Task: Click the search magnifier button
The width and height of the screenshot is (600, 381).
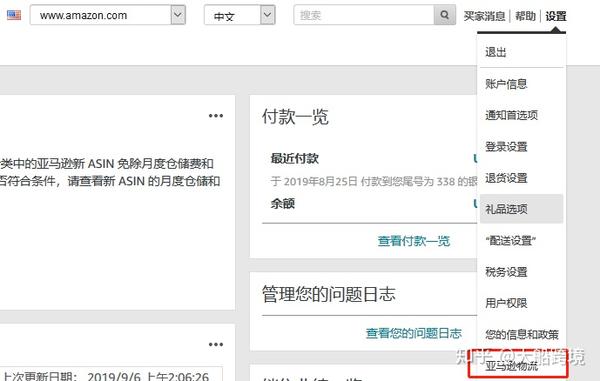Action: tap(445, 15)
